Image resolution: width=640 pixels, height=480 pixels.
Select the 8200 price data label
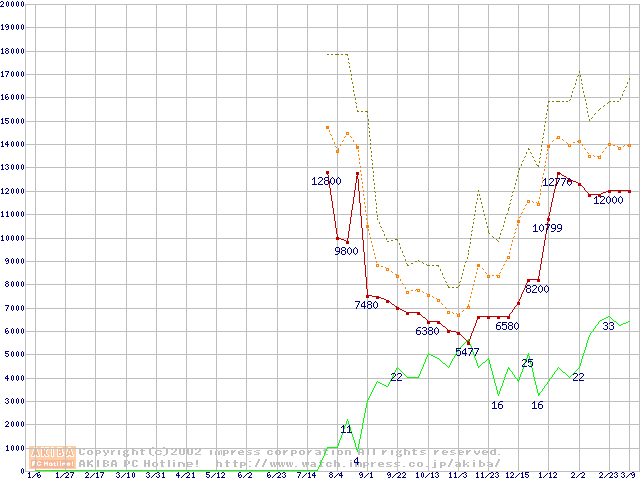(x=537, y=289)
